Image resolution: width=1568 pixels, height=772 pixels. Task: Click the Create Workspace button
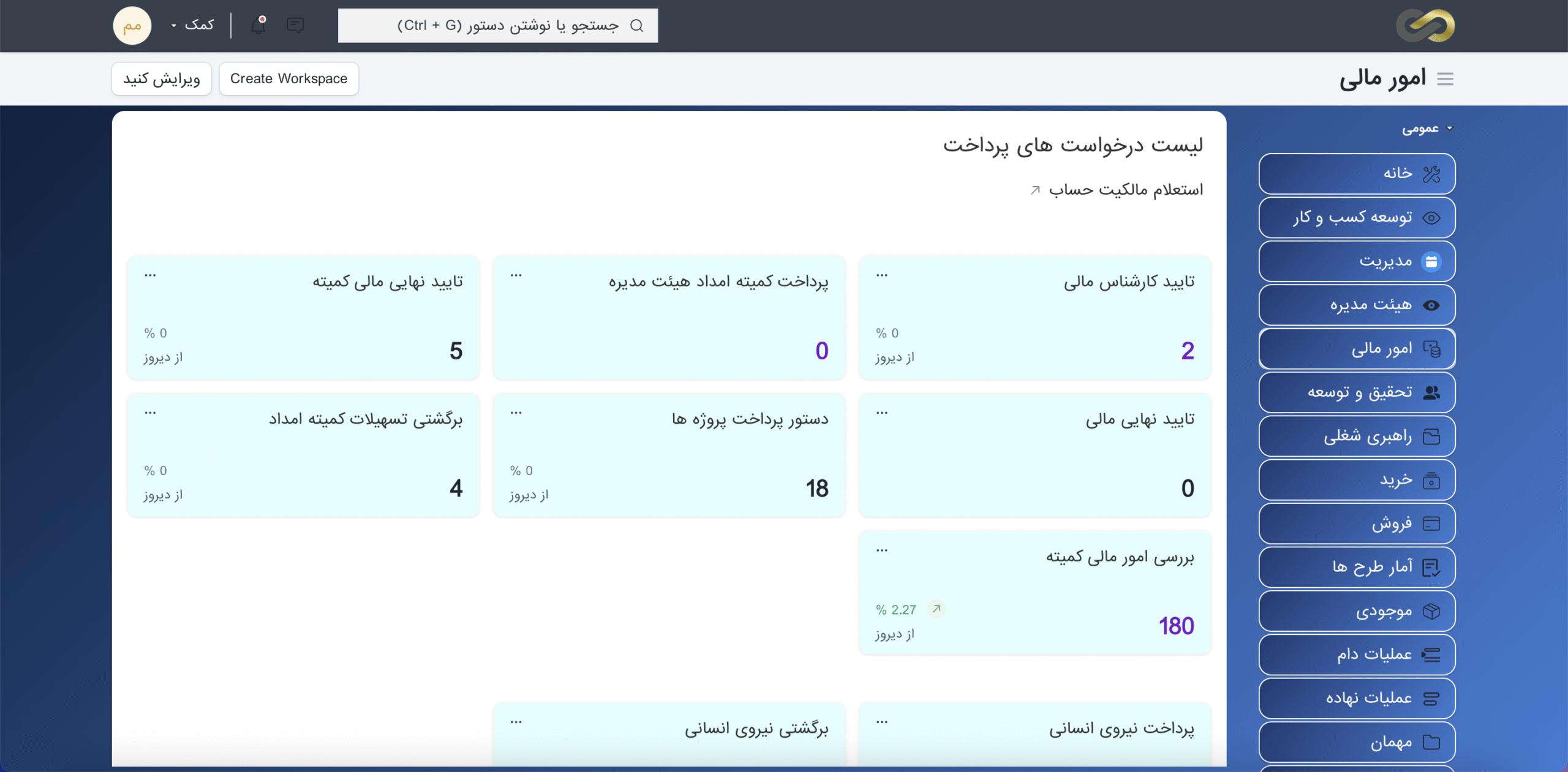pos(288,79)
